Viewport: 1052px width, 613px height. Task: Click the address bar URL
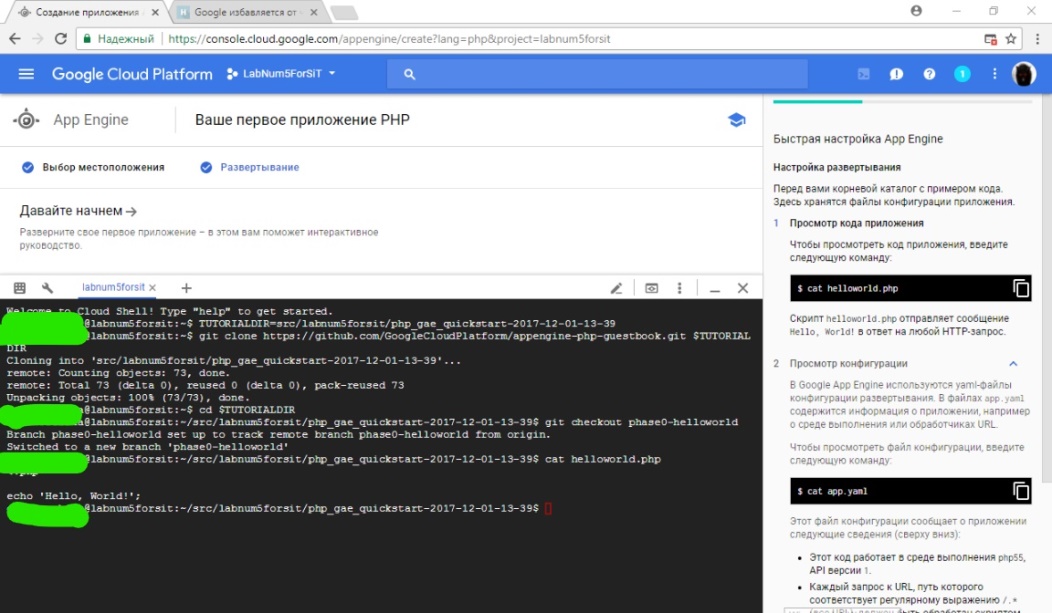(389, 39)
